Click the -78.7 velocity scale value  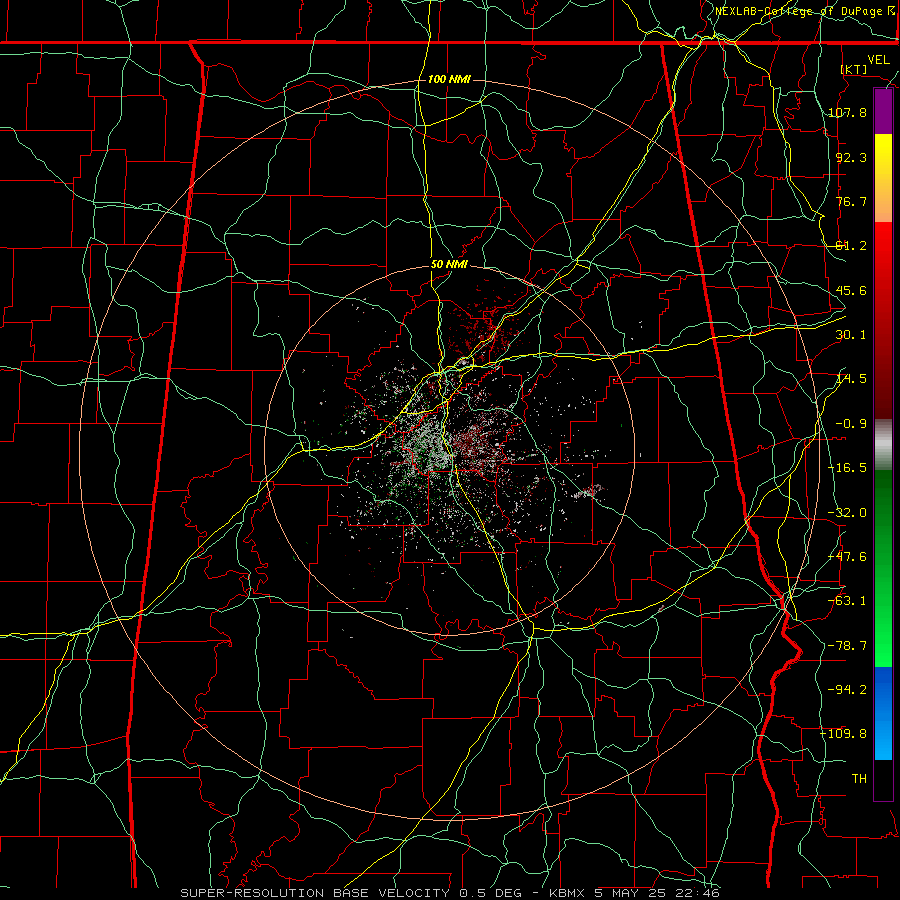point(848,646)
